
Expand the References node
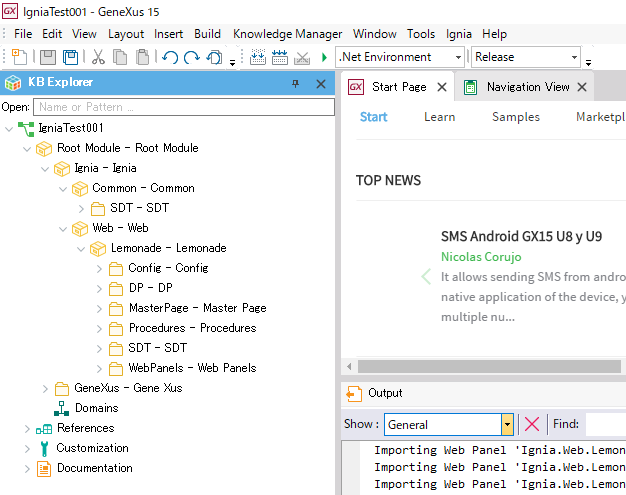tap(27, 429)
